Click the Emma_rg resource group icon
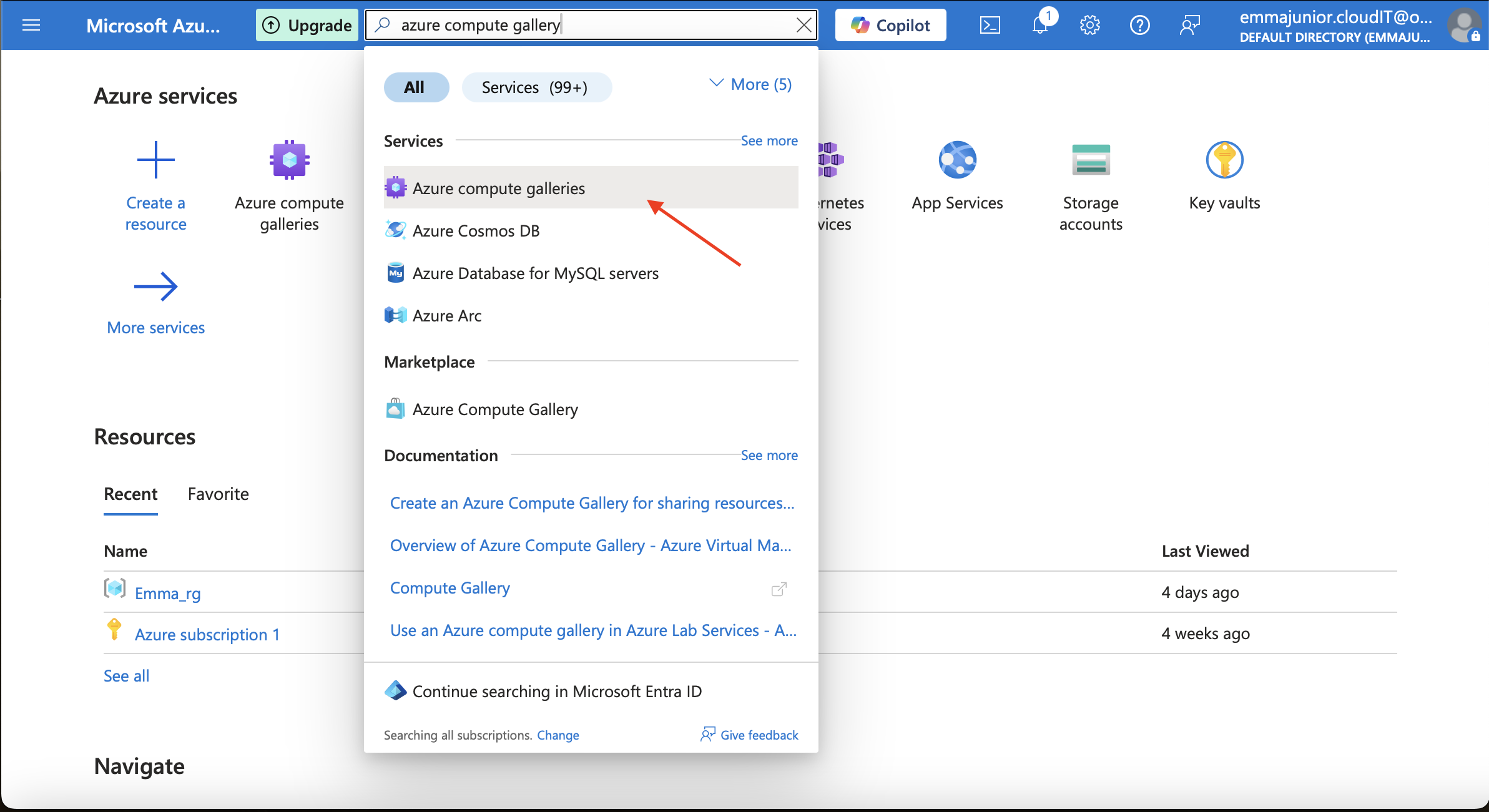This screenshot has width=1489, height=812. pyautogui.click(x=115, y=588)
